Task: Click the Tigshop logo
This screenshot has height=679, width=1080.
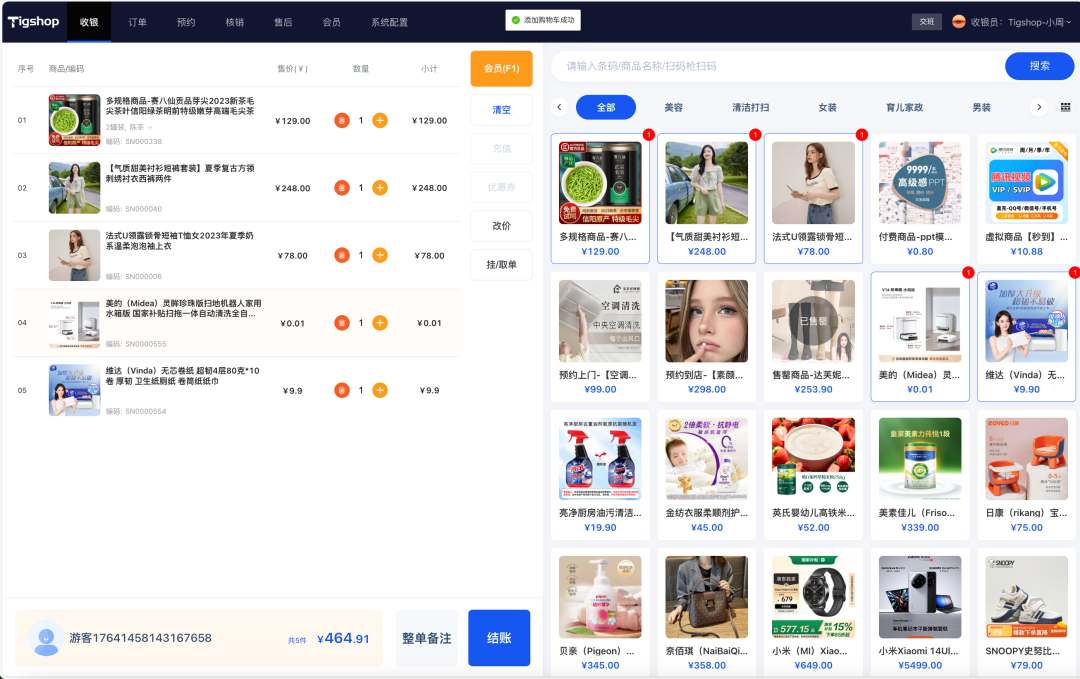Action: 32,22
